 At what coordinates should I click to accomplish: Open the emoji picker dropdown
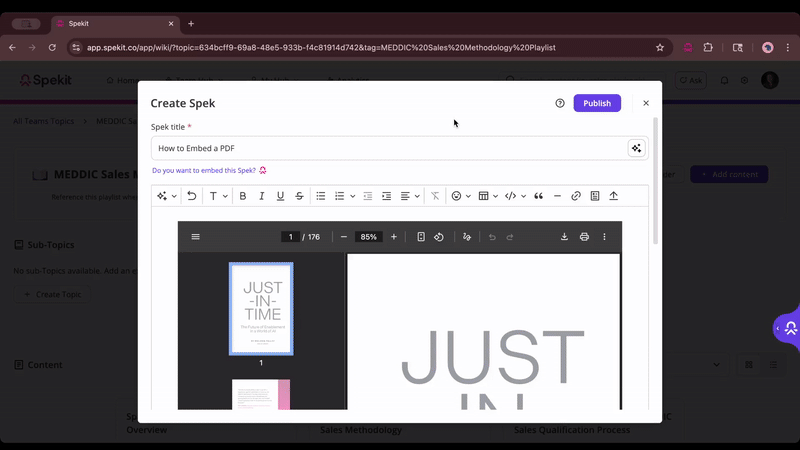[x=460, y=196]
